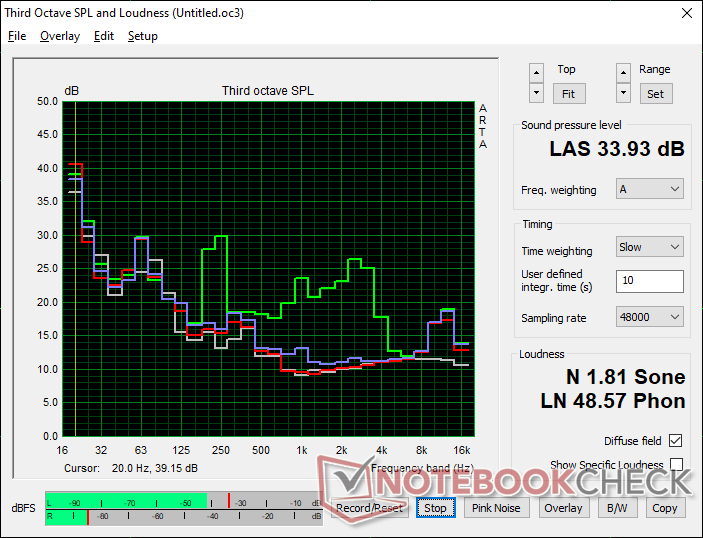Viewport: 703px width, 538px height.
Task: Click the B/W button
Action: click(x=617, y=508)
